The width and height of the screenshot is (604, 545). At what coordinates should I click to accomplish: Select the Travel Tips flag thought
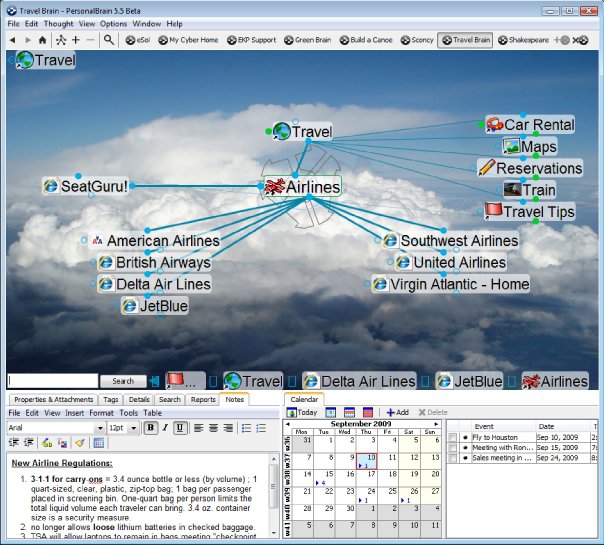(530, 211)
